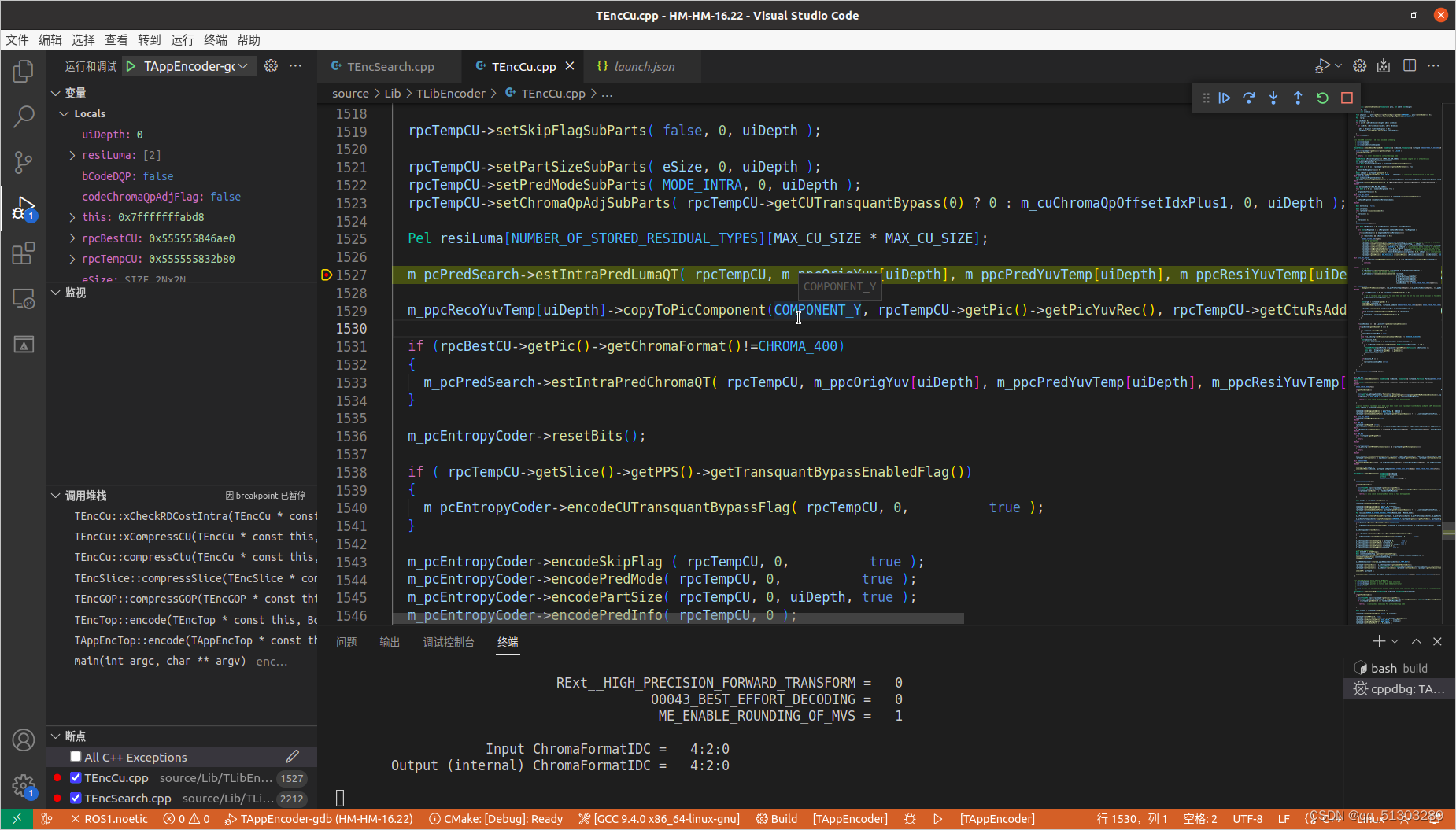This screenshot has width=1456, height=830.
Task: Open editor more actions menu
Action: 1434,66
